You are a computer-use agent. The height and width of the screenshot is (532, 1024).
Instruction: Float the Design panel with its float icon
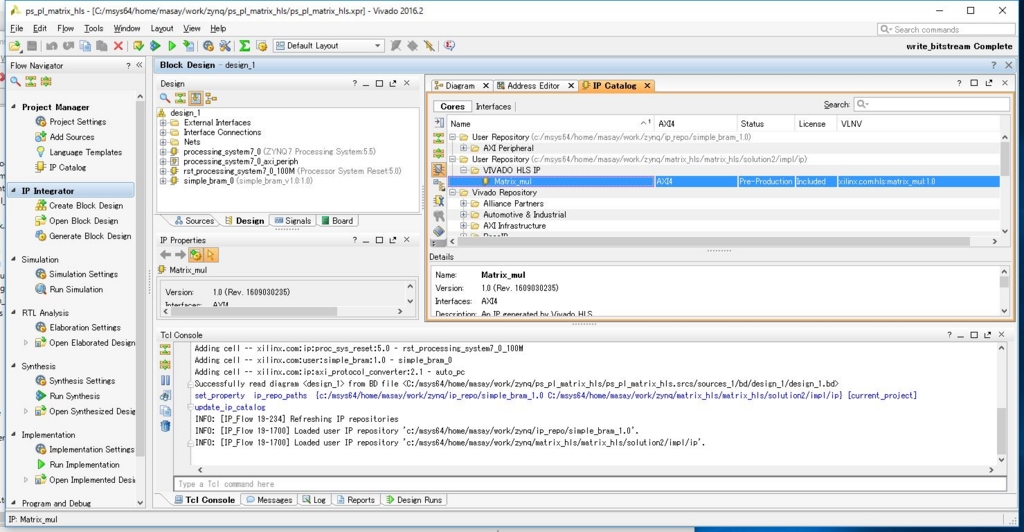(x=392, y=84)
